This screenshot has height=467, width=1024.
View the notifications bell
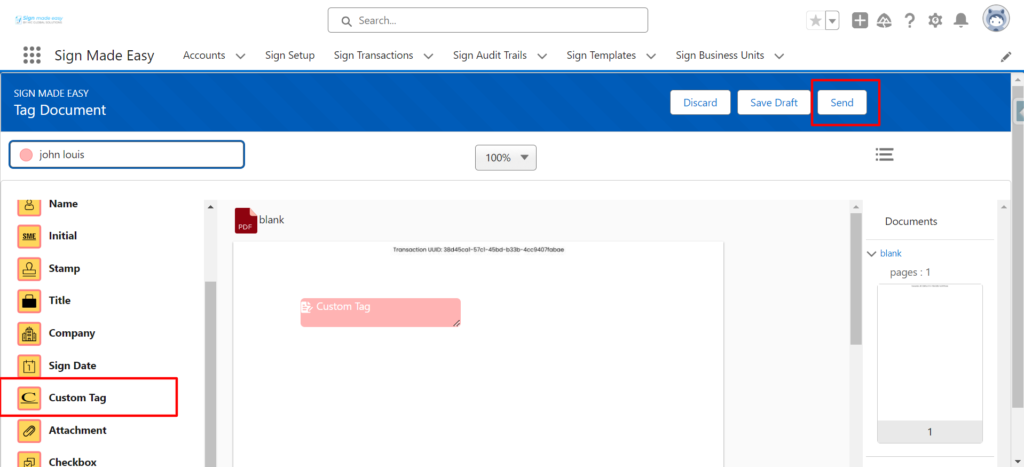pos(961,21)
